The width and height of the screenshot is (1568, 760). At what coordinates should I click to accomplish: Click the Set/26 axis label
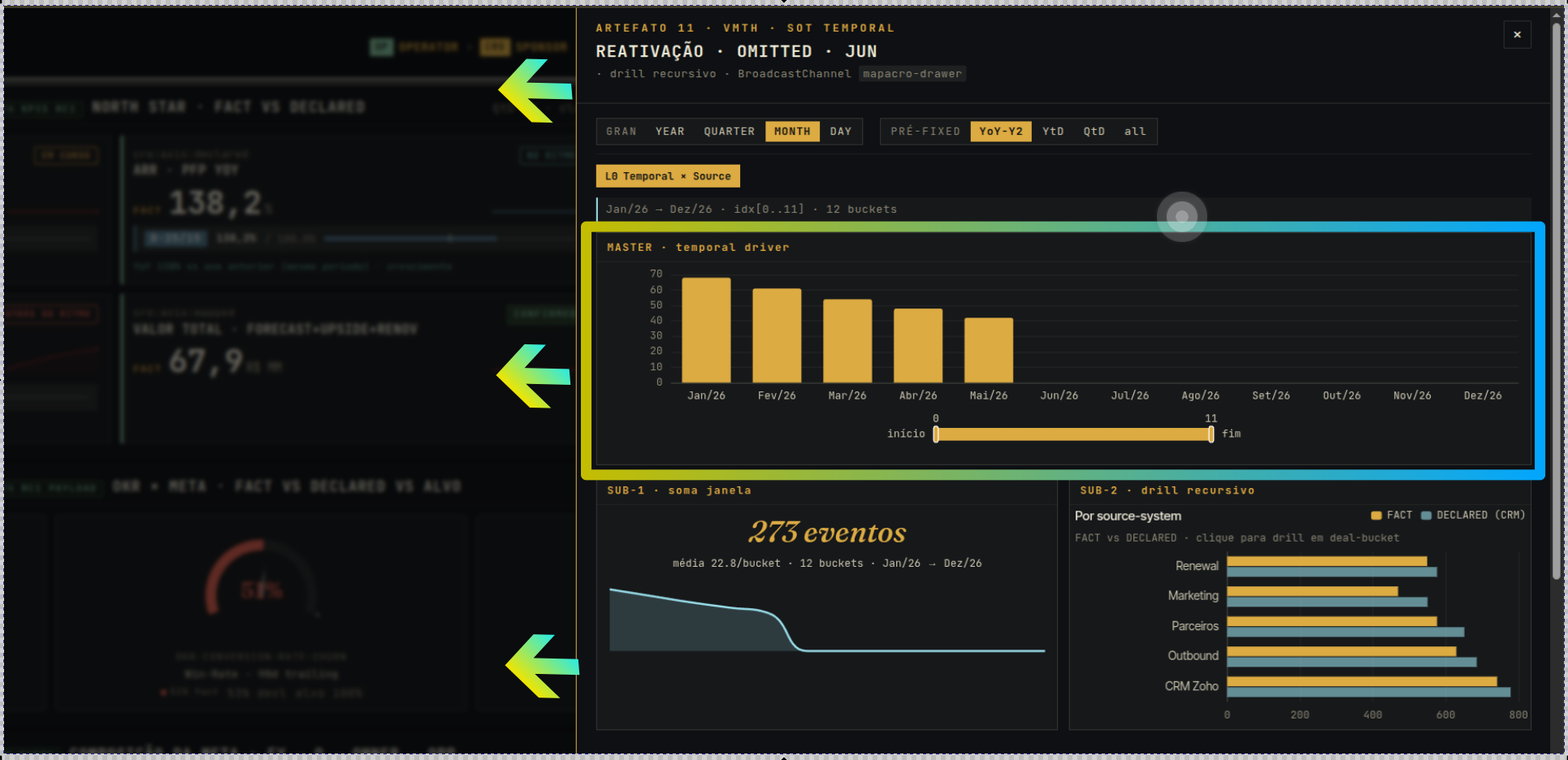(1271, 395)
